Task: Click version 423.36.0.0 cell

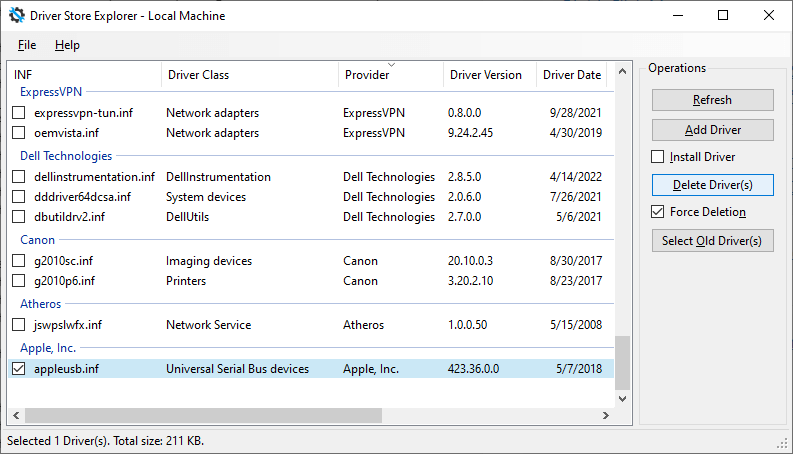Action: point(473,369)
